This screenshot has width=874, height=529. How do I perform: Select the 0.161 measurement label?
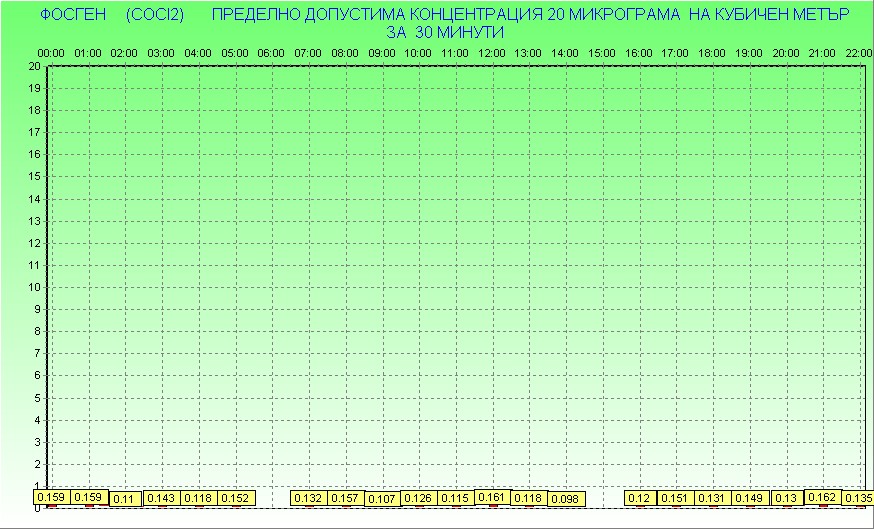point(492,497)
